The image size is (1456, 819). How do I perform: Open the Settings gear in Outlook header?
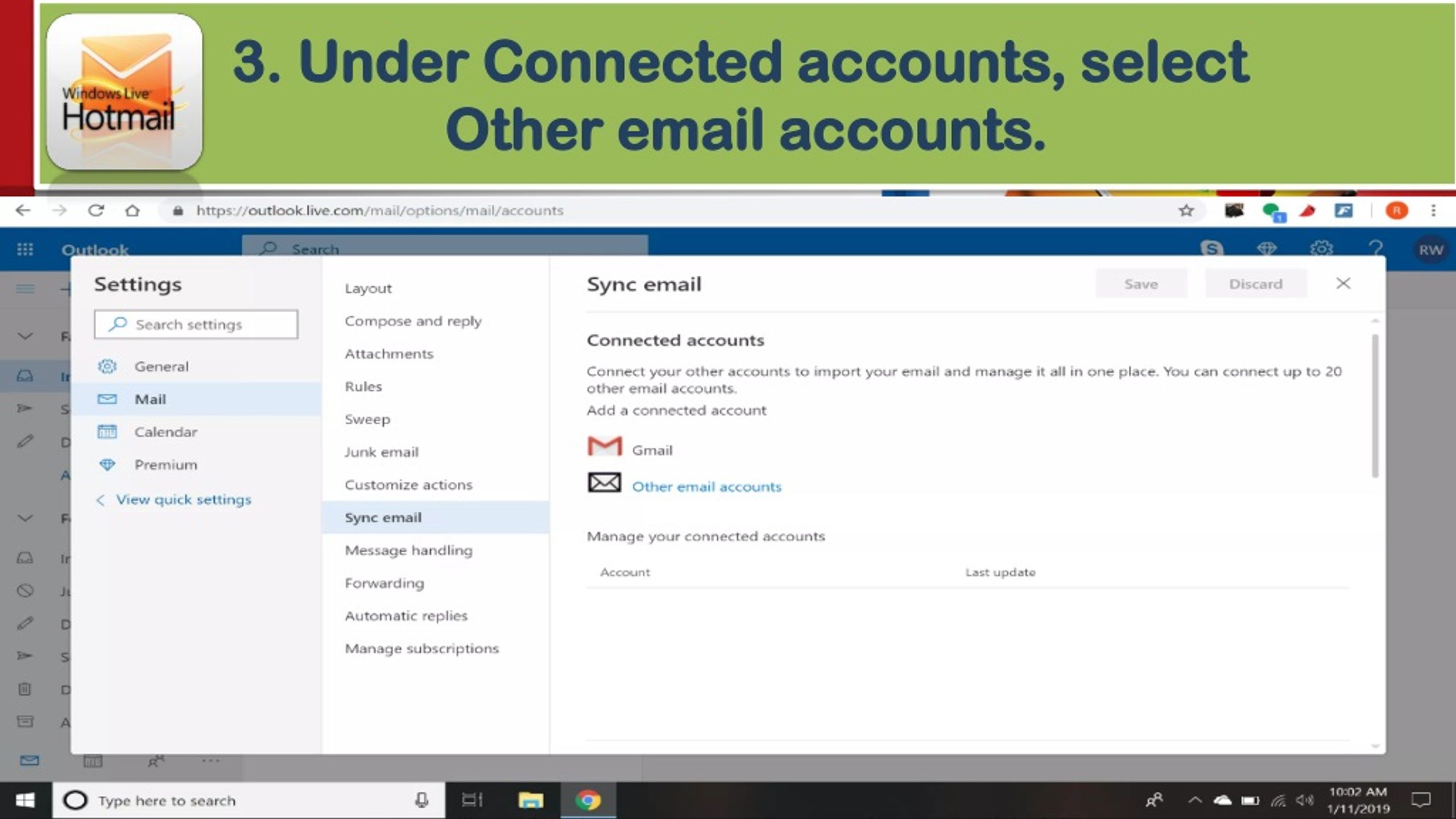pyautogui.click(x=1321, y=249)
